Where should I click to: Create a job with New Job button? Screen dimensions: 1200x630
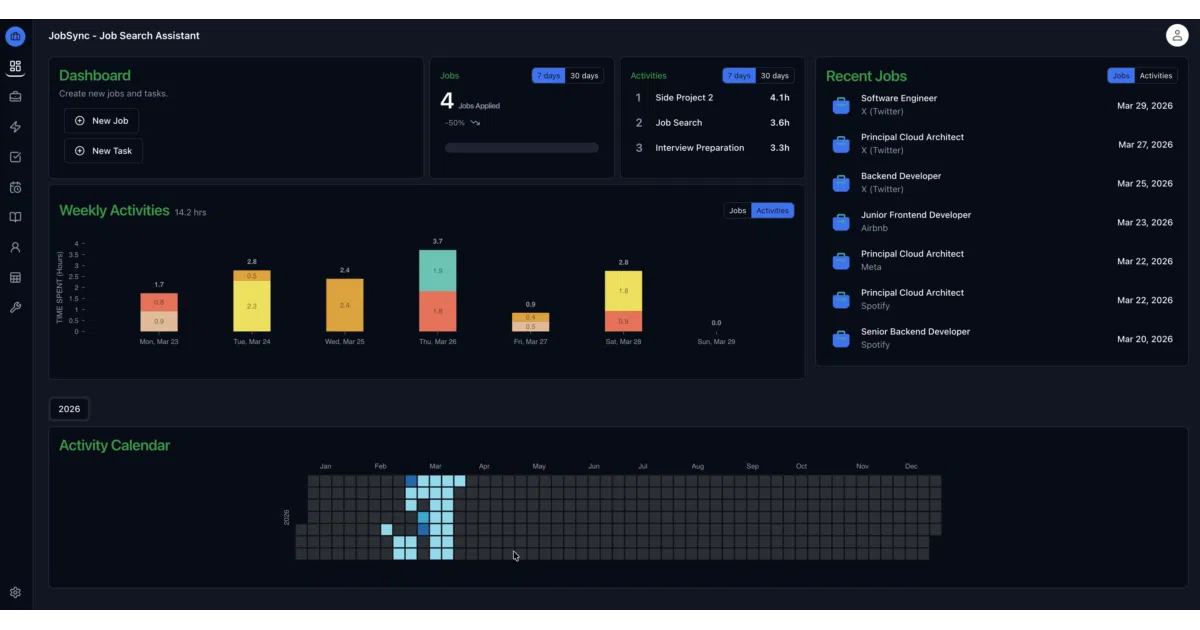(x=101, y=121)
